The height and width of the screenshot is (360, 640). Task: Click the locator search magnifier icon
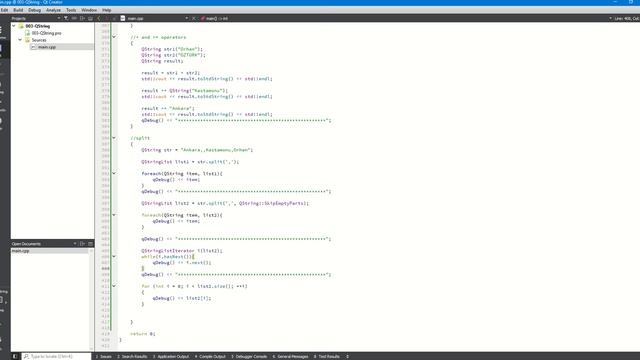[x=26, y=356]
